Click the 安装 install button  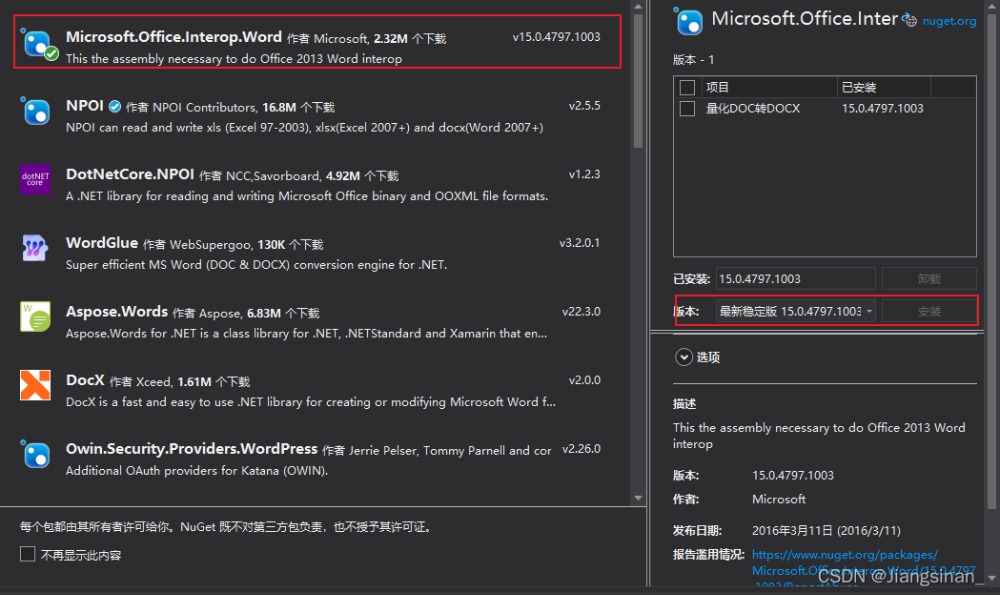point(929,311)
